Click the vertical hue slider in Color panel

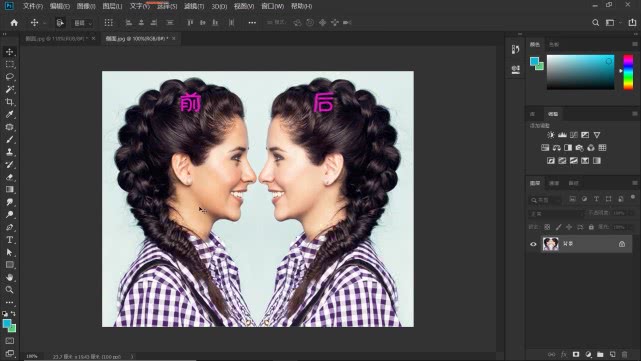[628, 72]
